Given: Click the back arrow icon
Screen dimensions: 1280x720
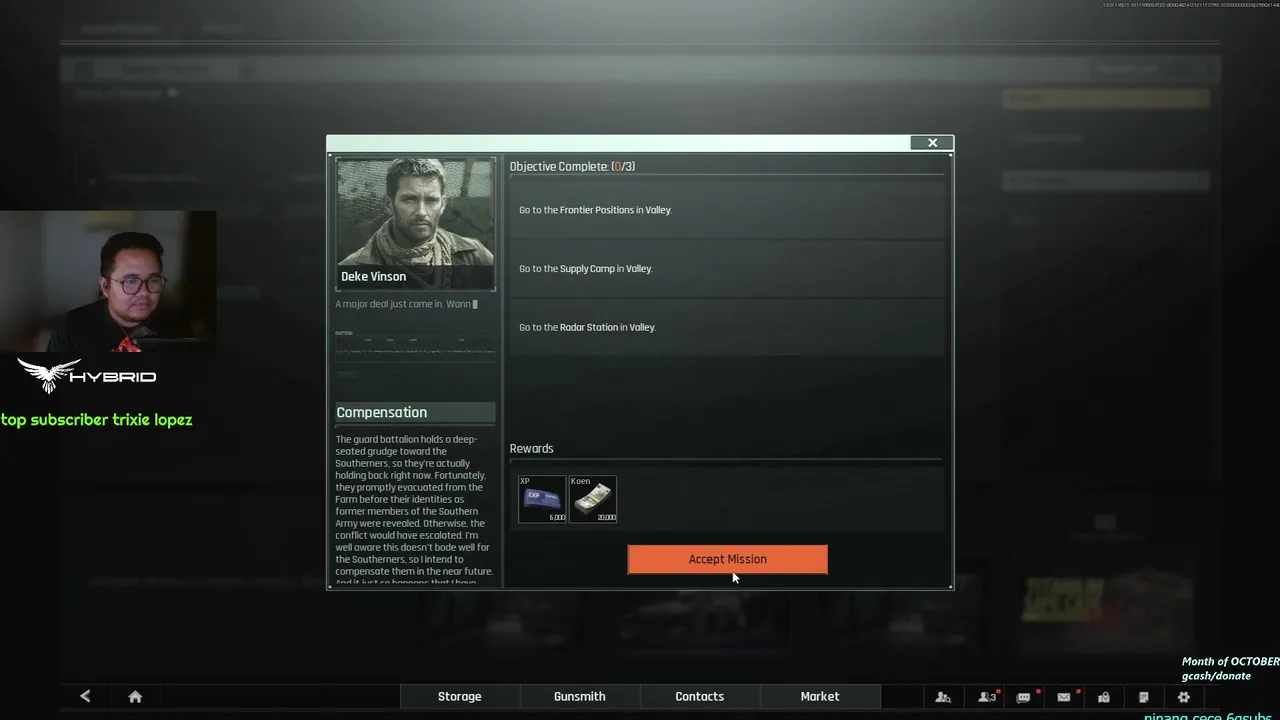Looking at the screenshot, I should (x=85, y=697).
